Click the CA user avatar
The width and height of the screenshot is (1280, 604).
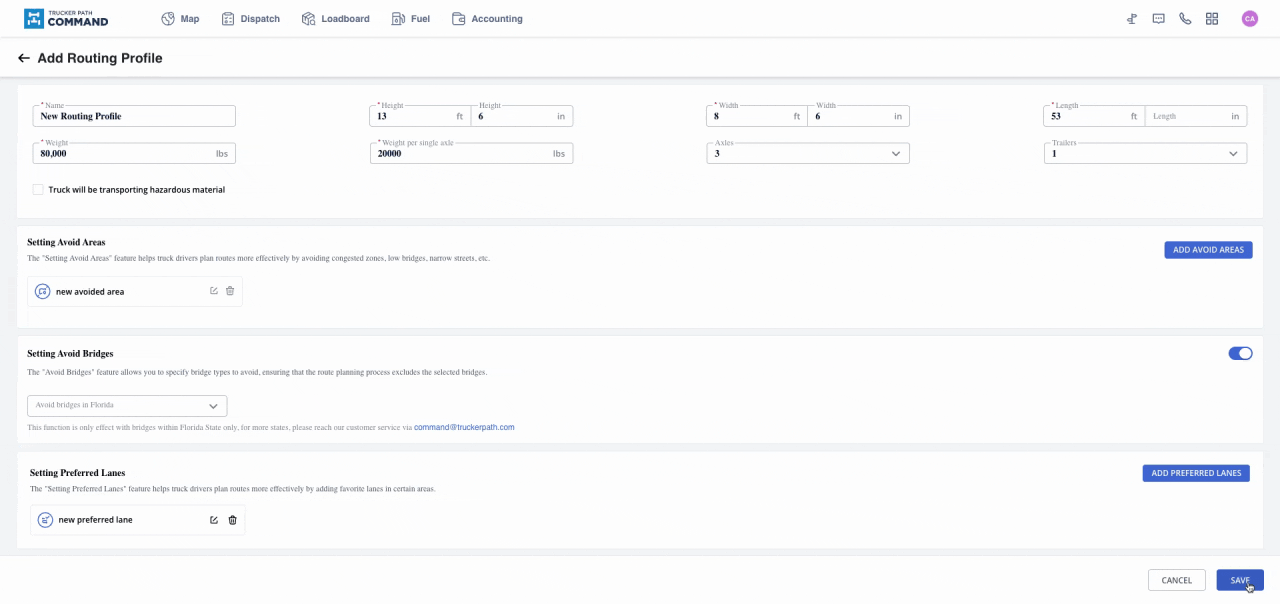[x=1249, y=19]
